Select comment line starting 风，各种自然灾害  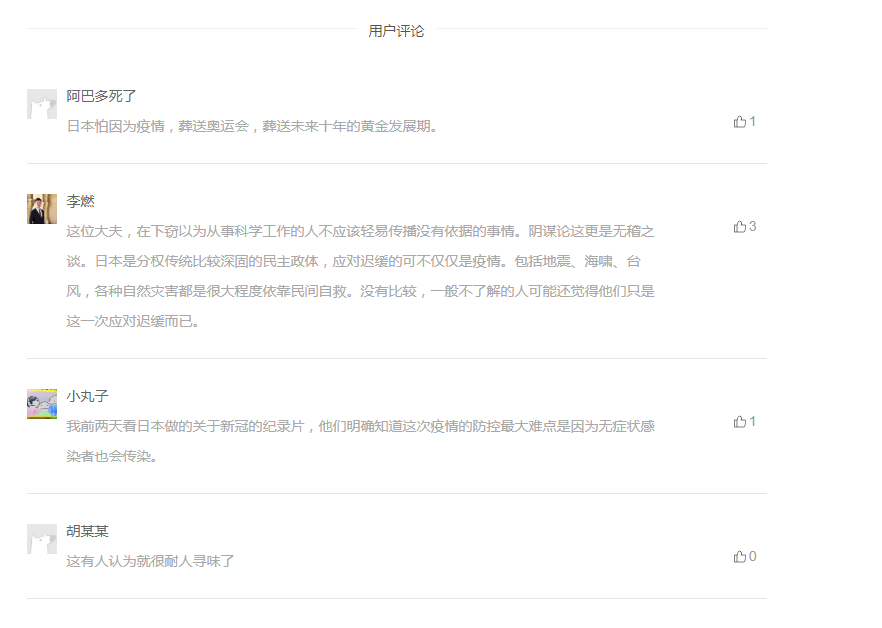point(360,291)
